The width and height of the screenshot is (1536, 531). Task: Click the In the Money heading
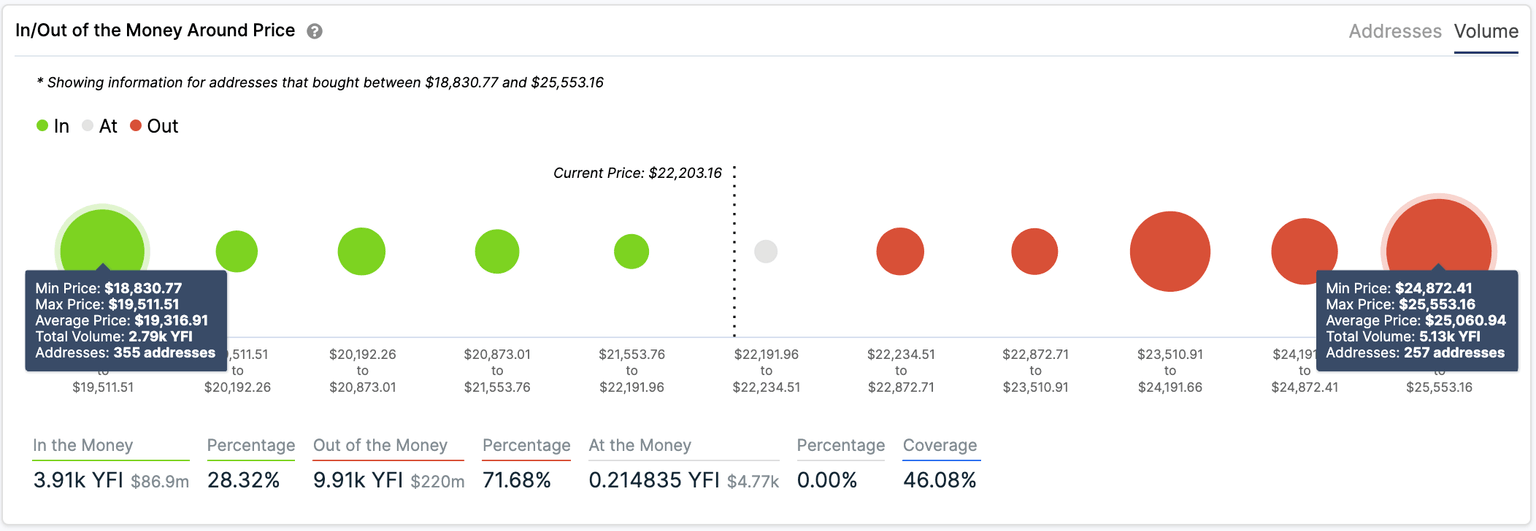pyautogui.click(x=83, y=446)
